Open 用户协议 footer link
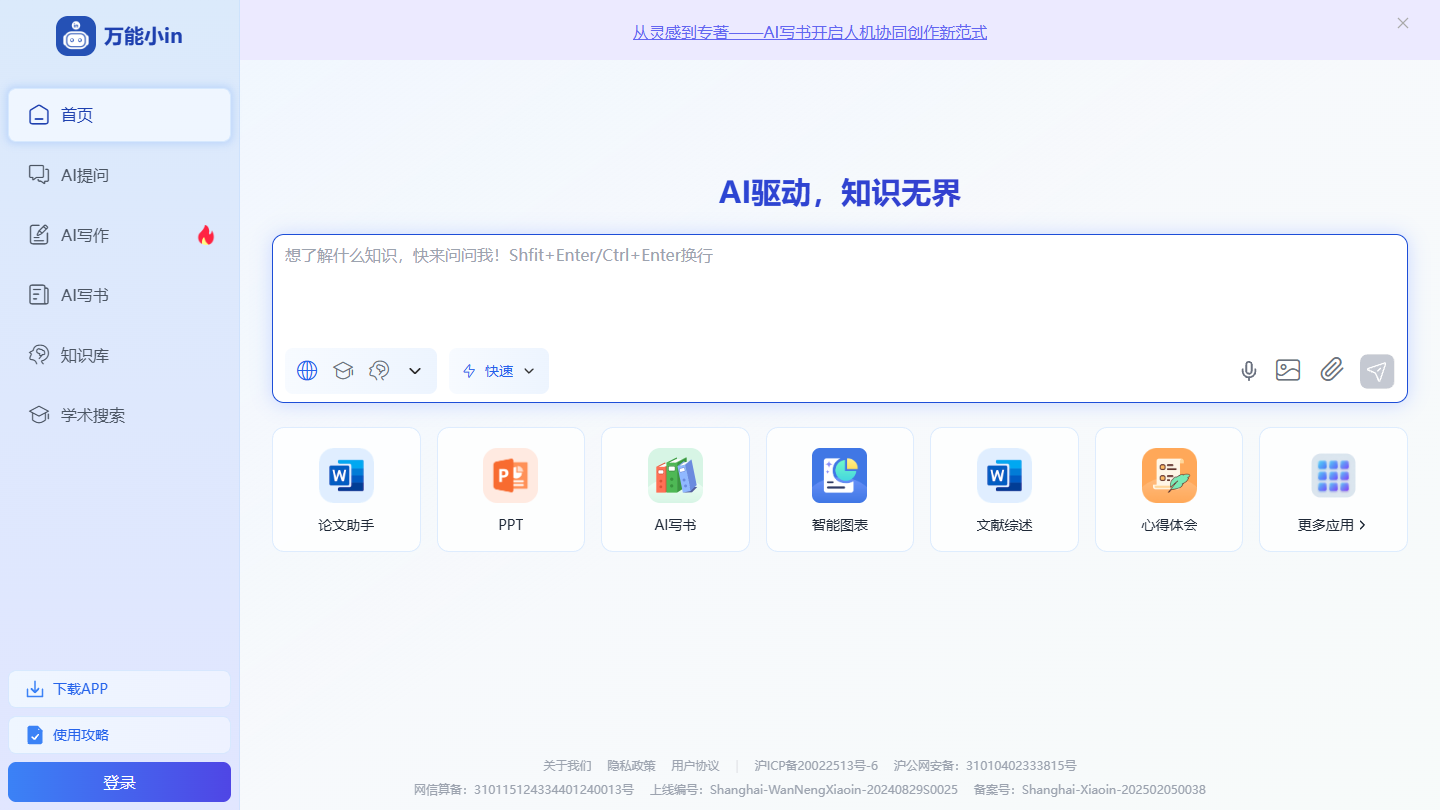This screenshot has height=810, width=1440. [x=695, y=766]
